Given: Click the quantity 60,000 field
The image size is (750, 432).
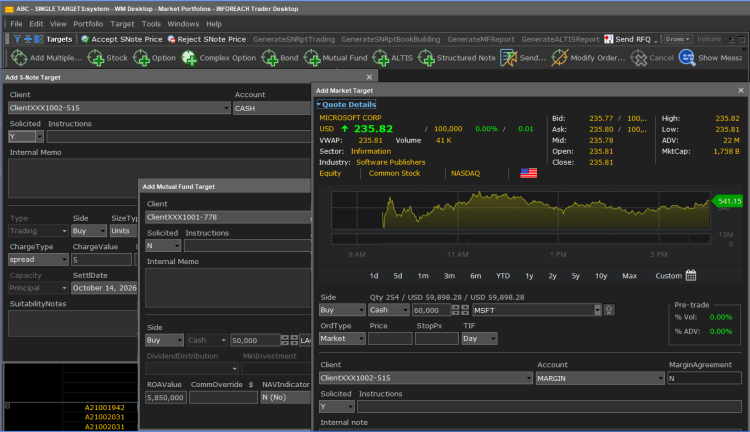Looking at the screenshot, I should (431, 310).
